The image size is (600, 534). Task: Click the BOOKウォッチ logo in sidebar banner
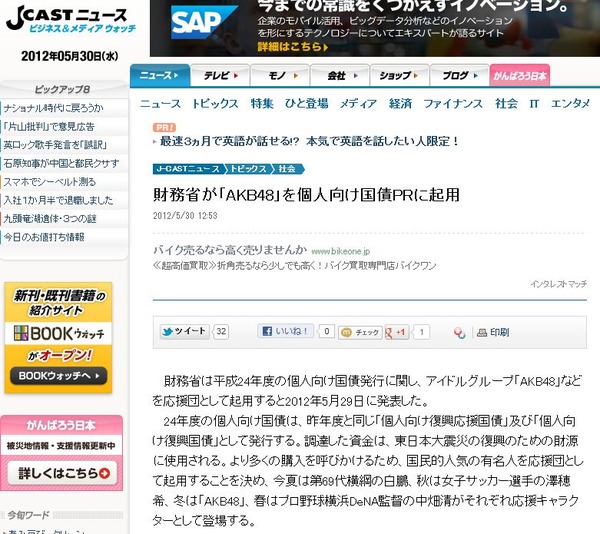[59, 333]
